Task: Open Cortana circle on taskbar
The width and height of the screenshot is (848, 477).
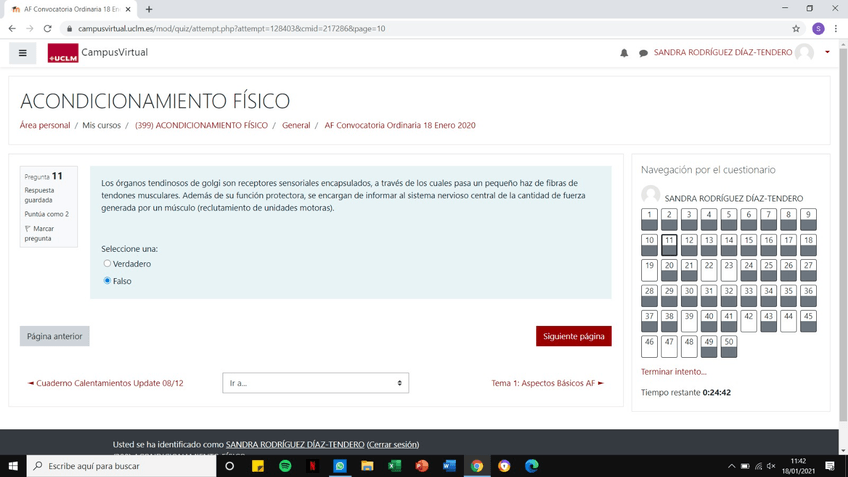Action: click(229, 466)
